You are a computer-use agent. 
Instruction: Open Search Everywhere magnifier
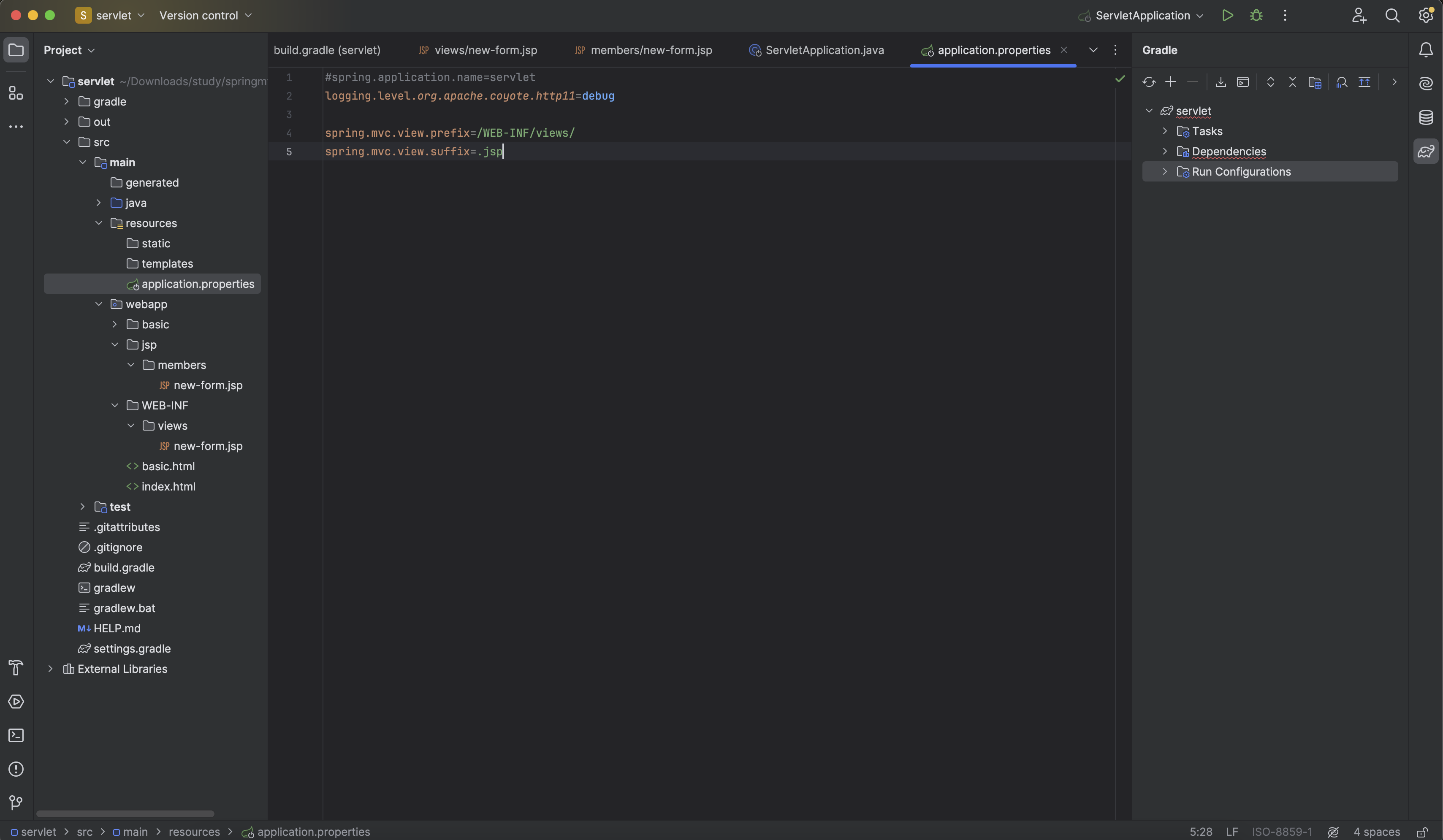(1393, 16)
